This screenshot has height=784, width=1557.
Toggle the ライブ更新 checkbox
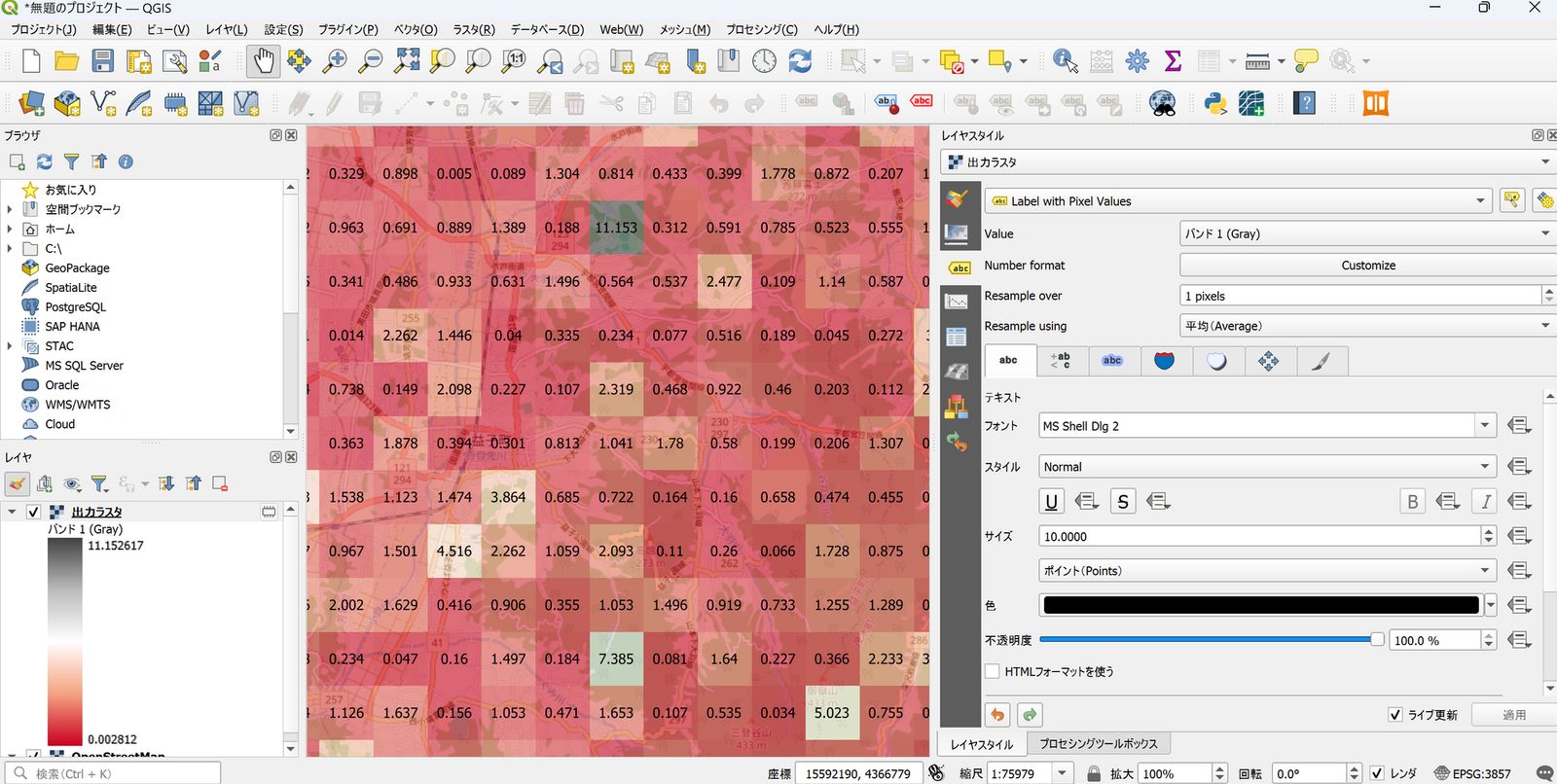click(x=1396, y=715)
